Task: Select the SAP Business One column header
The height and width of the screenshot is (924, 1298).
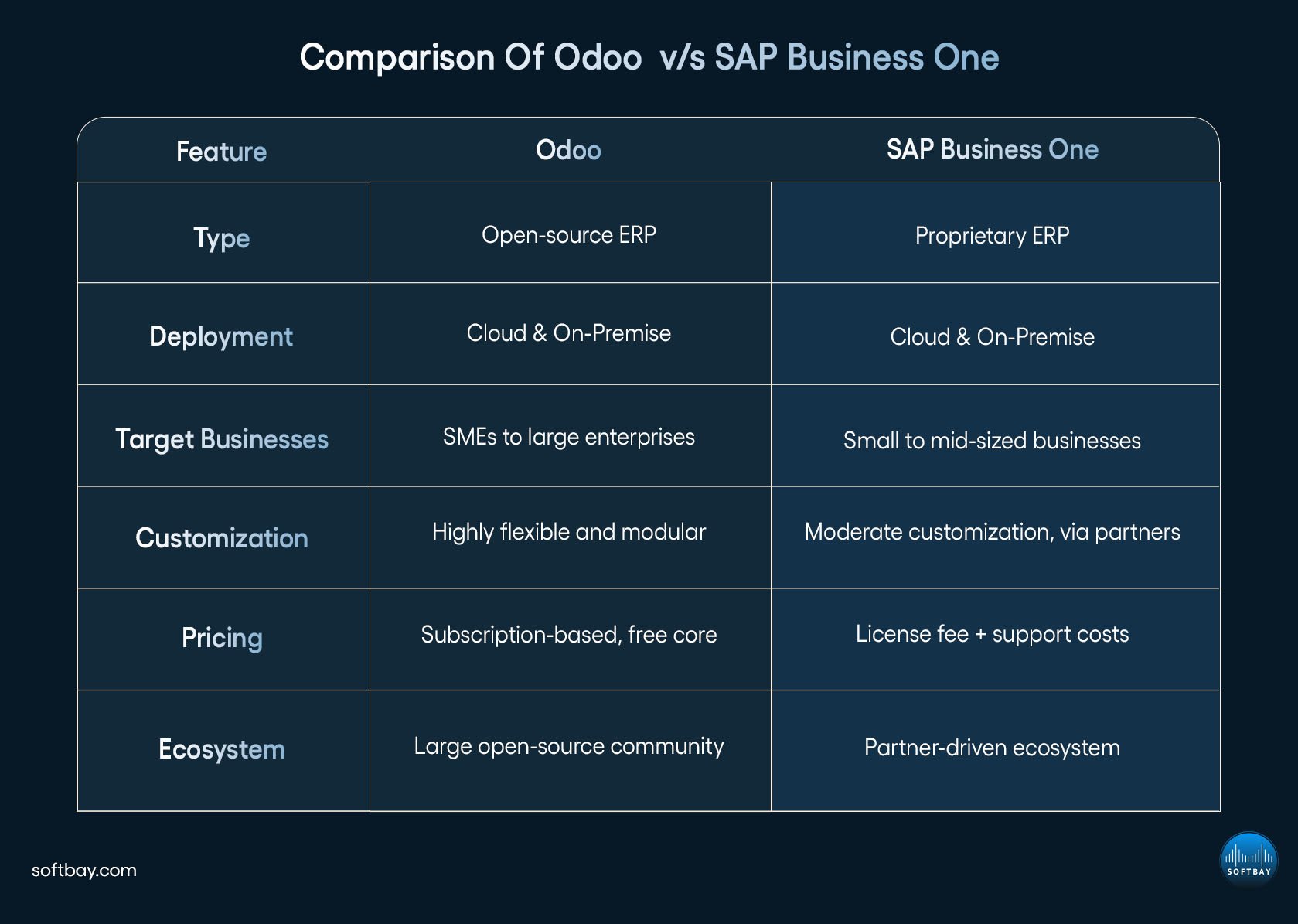Action: 992,149
